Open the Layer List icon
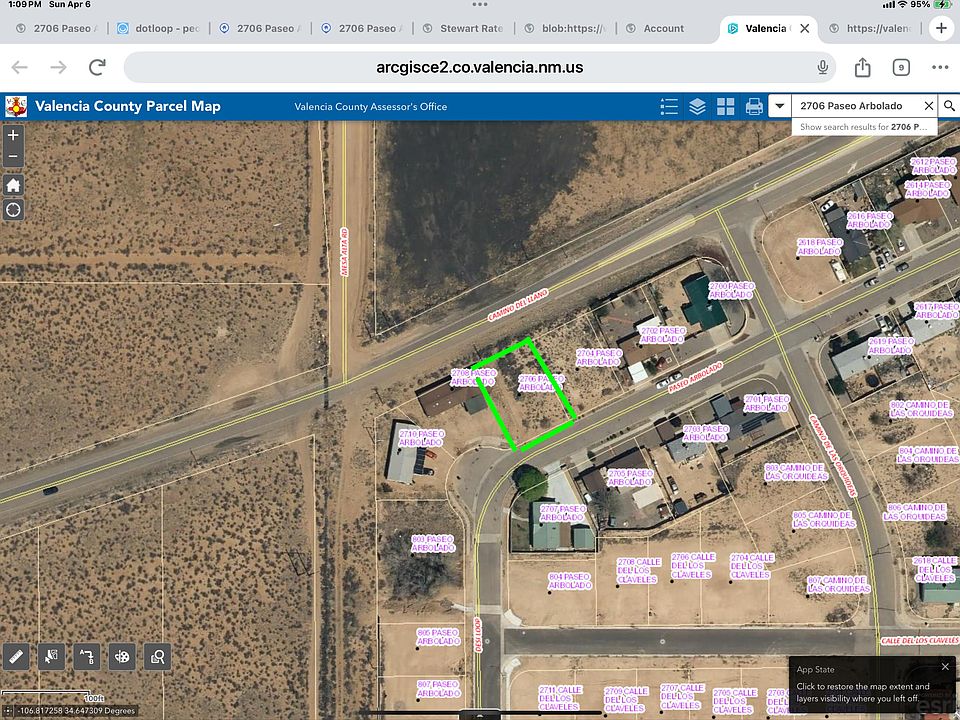The height and width of the screenshot is (720, 960). [x=697, y=107]
